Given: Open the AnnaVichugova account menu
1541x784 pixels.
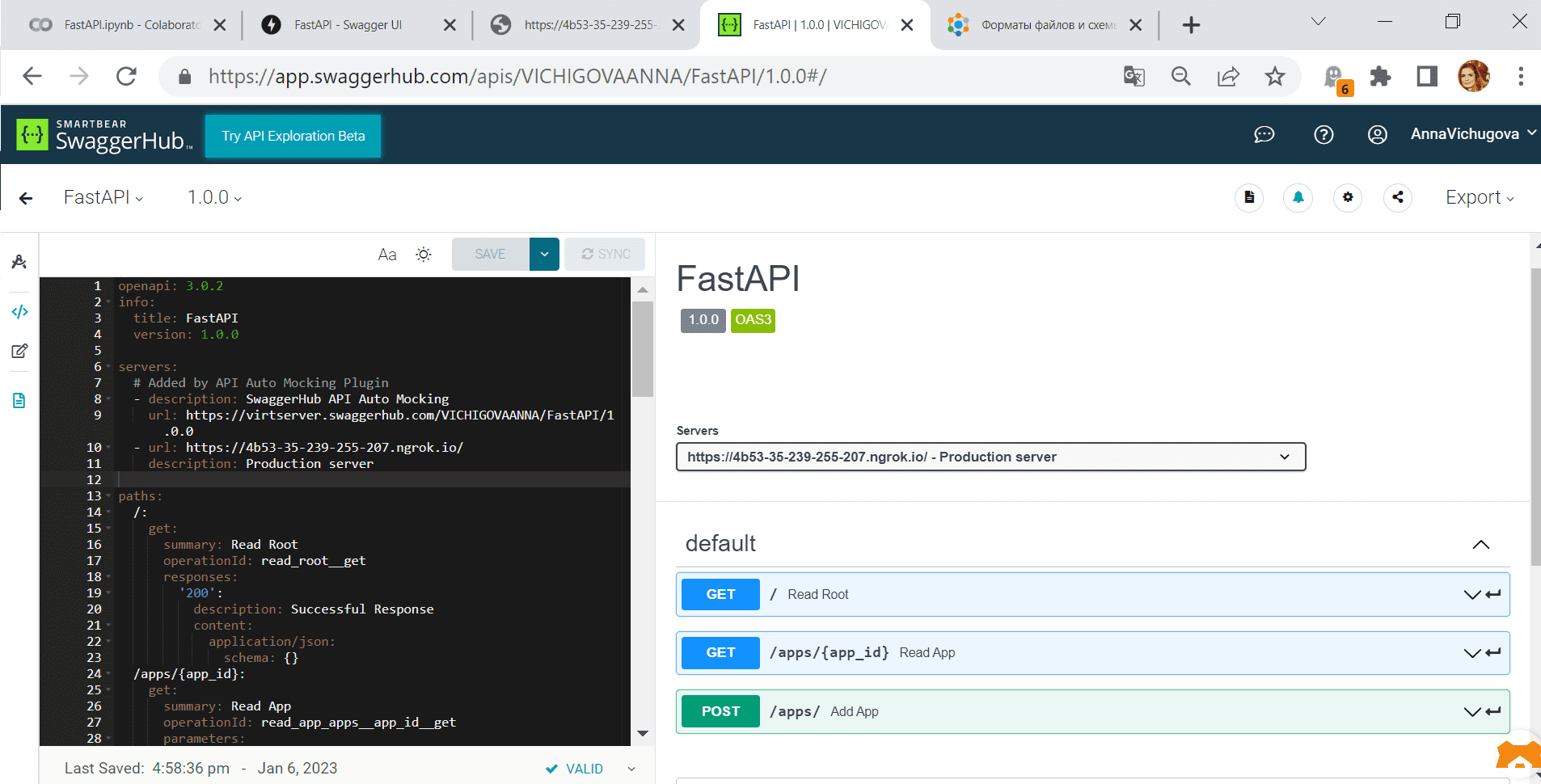Looking at the screenshot, I should (x=1473, y=134).
